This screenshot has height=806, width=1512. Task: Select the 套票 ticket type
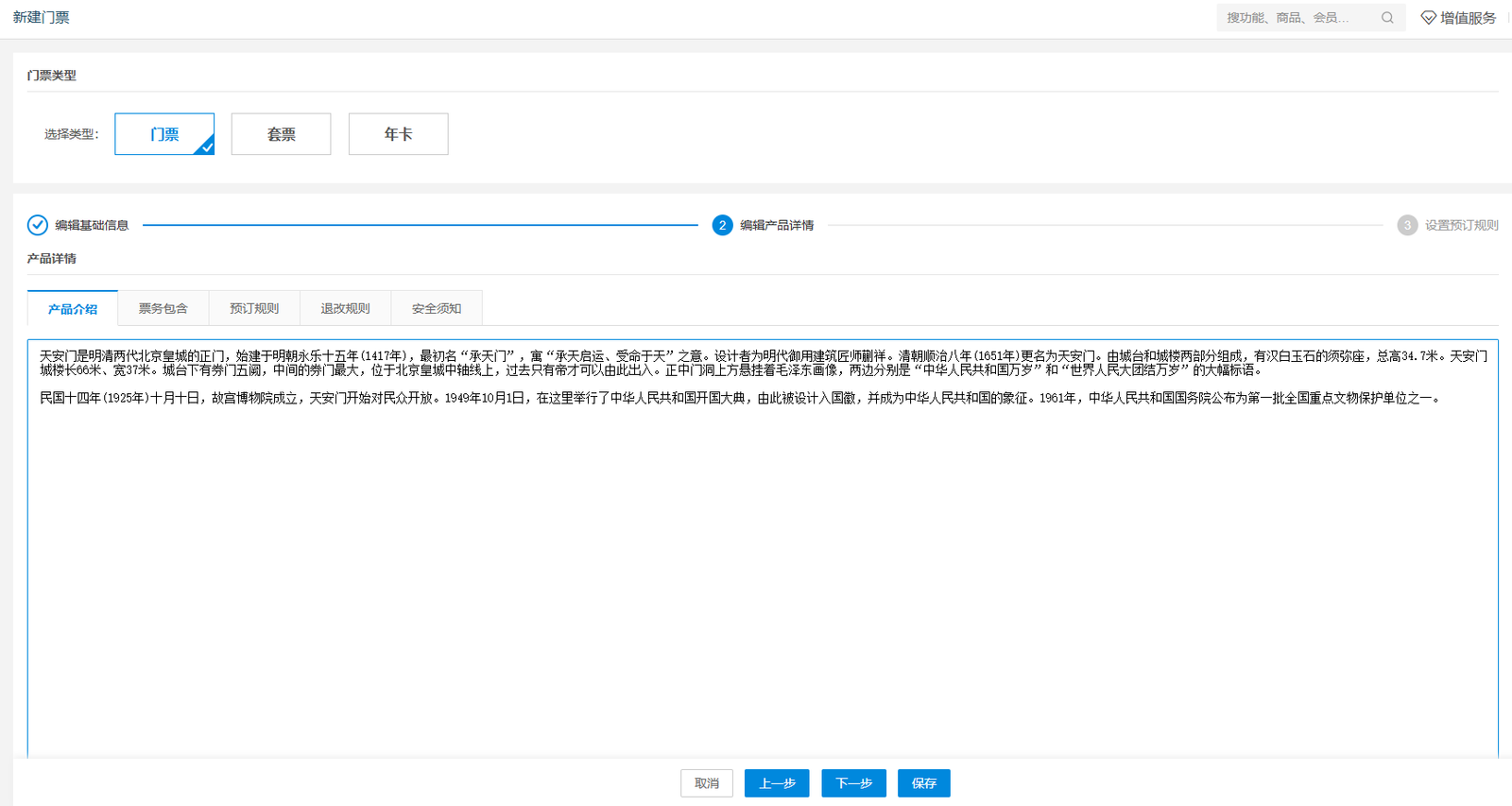point(282,134)
